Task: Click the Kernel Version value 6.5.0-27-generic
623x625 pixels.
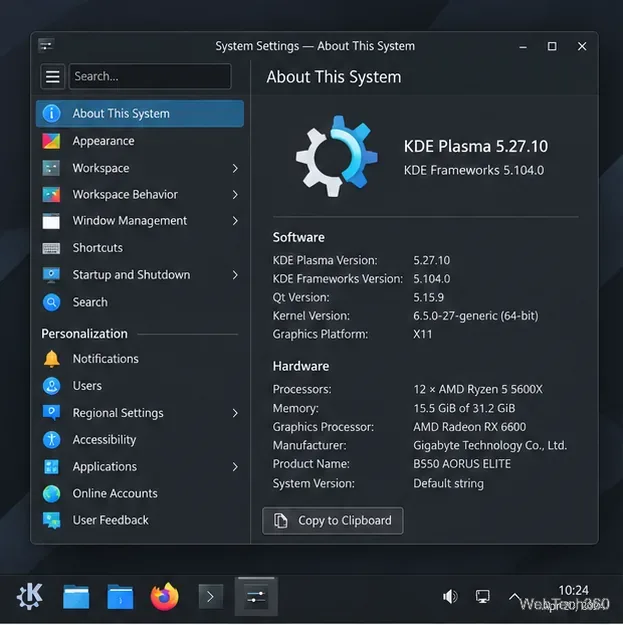Action: coord(476,316)
